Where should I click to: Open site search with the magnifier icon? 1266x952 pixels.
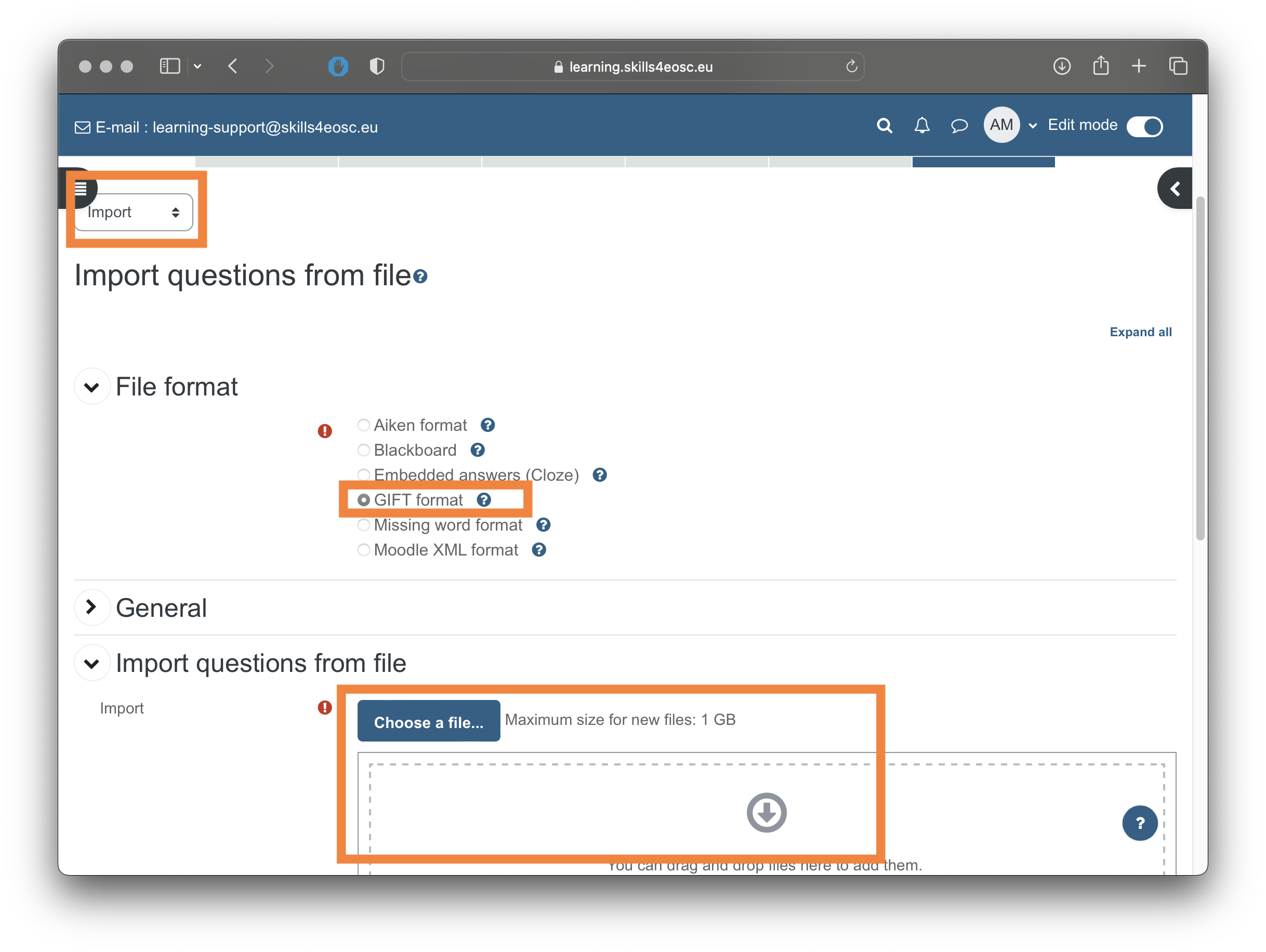pos(884,125)
